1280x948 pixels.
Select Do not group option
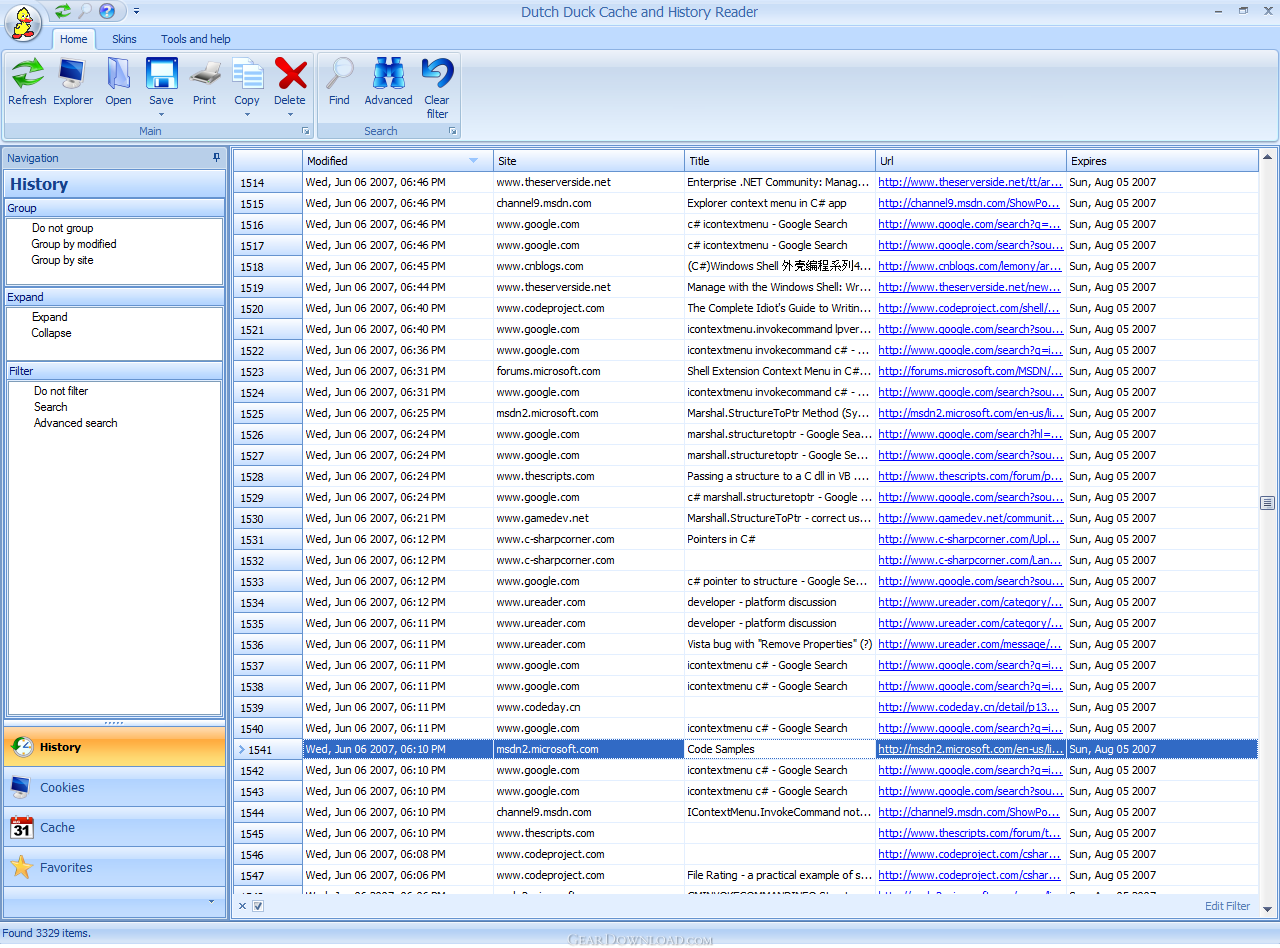[x=62, y=228]
